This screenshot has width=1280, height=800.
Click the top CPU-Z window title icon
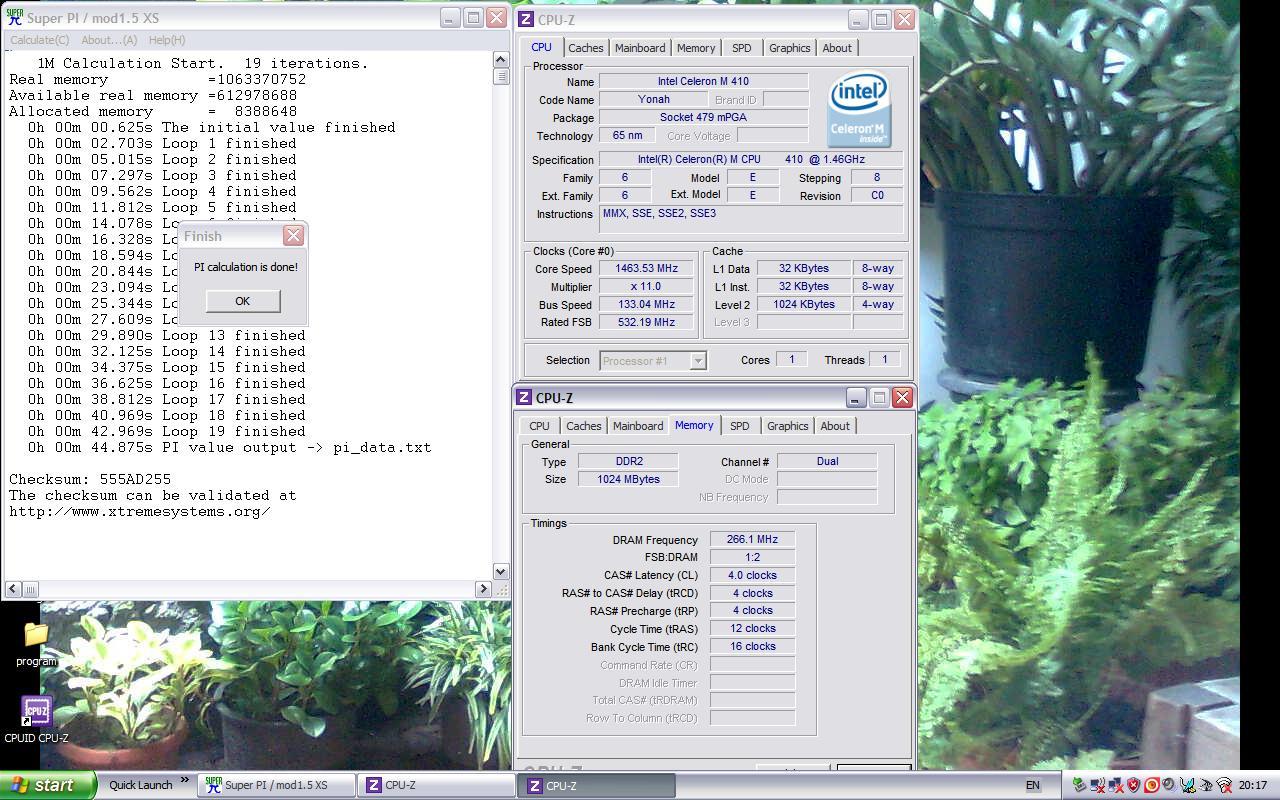[527, 19]
